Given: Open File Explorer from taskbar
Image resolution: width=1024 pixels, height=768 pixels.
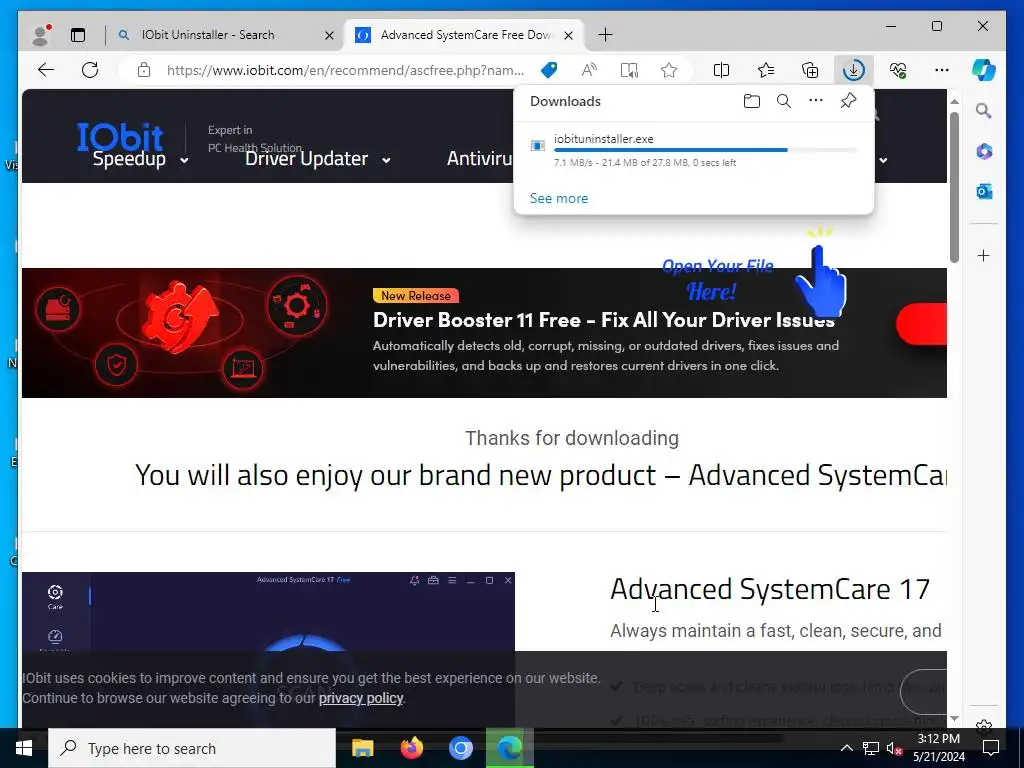Looking at the screenshot, I should click(x=362, y=748).
